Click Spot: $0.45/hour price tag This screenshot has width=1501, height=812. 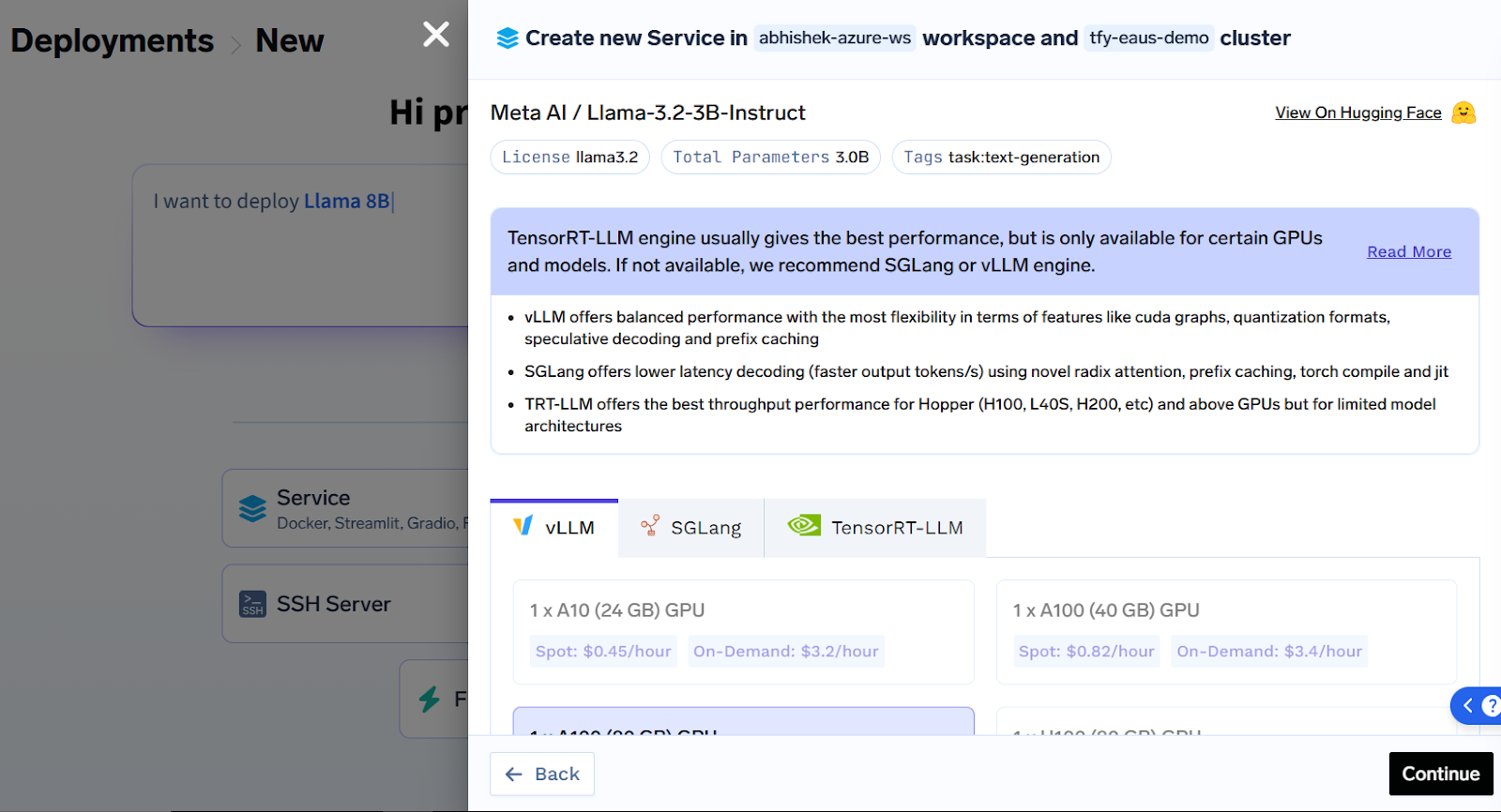coord(603,651)
